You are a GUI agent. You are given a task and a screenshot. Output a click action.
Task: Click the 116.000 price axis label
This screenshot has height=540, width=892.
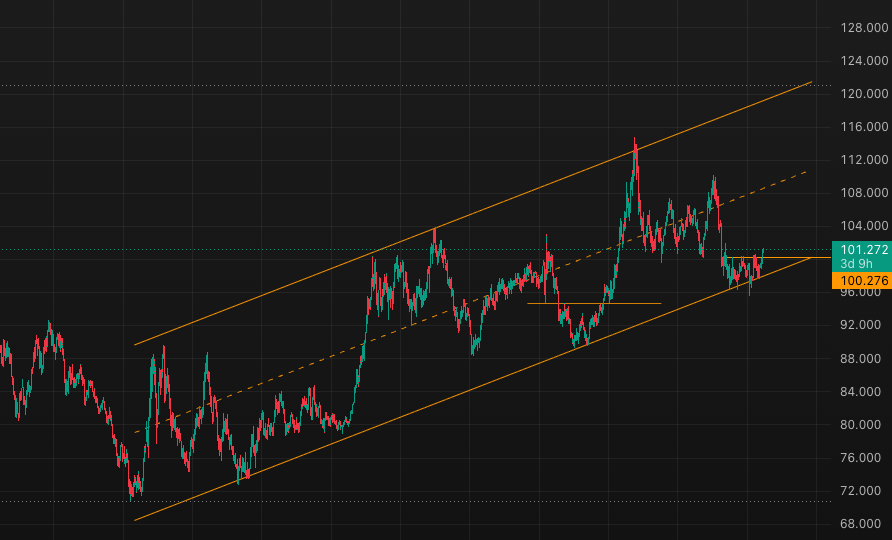(x=864, y=126)
